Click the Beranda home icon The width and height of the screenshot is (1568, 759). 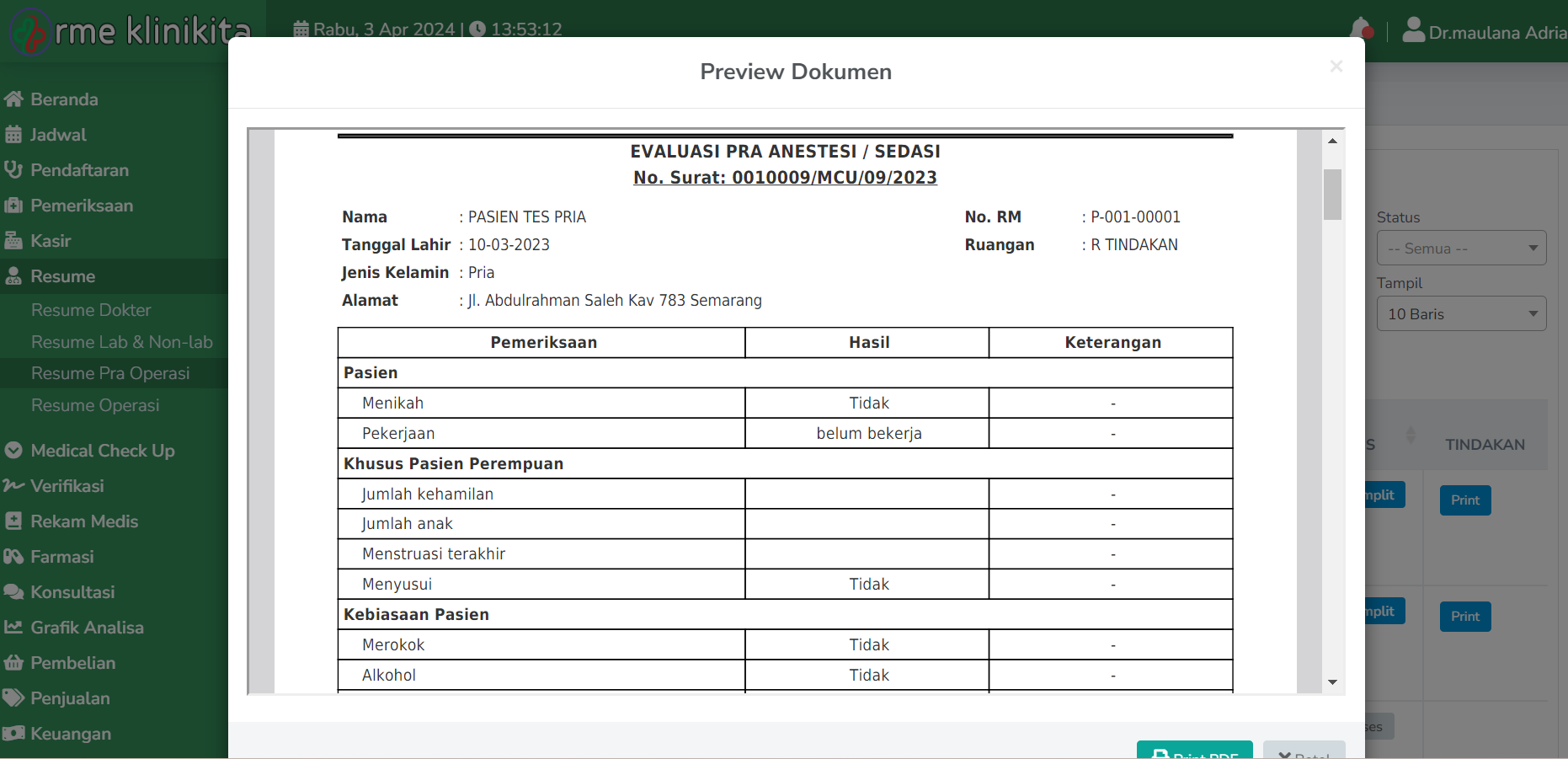point(13,99)
